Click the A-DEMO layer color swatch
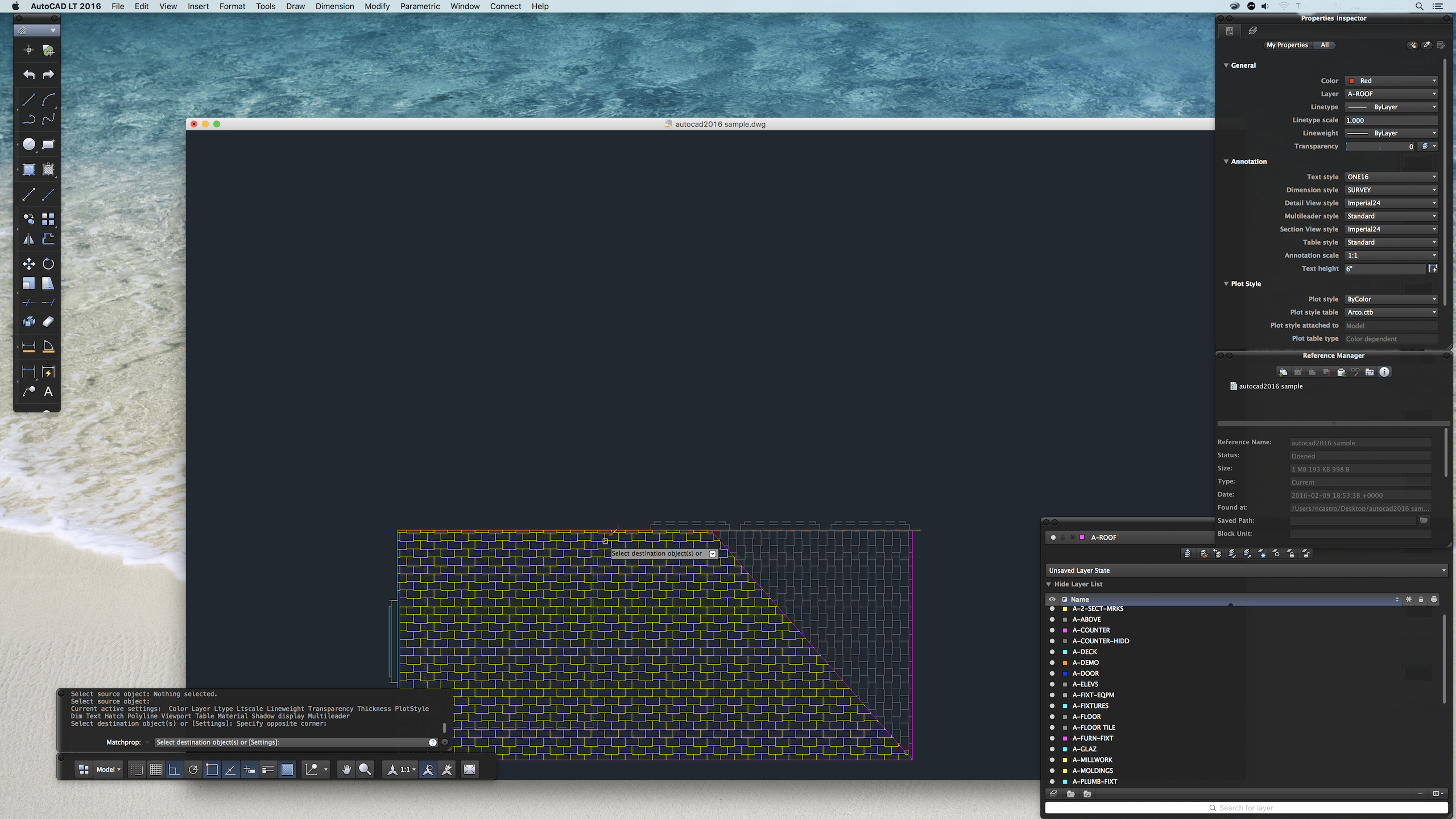 pyautogui.click(x=1065, y=663)
